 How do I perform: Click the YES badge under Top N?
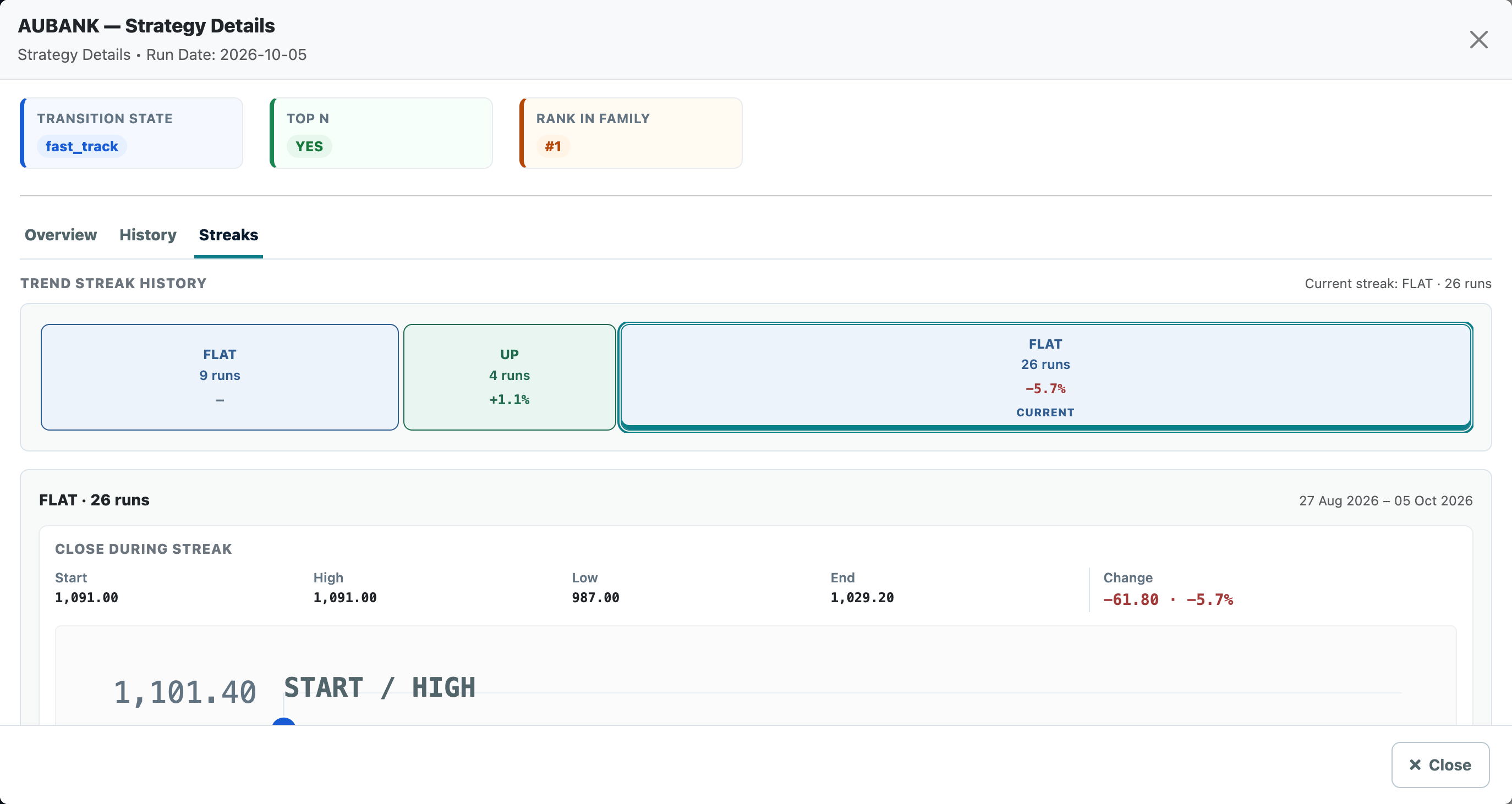click(309, 146)
